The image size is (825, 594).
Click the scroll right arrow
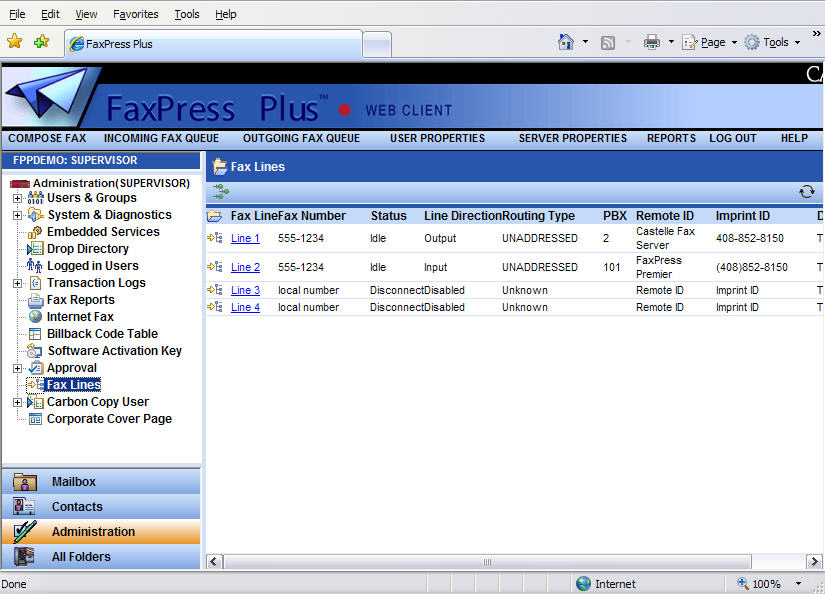(x=814, y=562)
